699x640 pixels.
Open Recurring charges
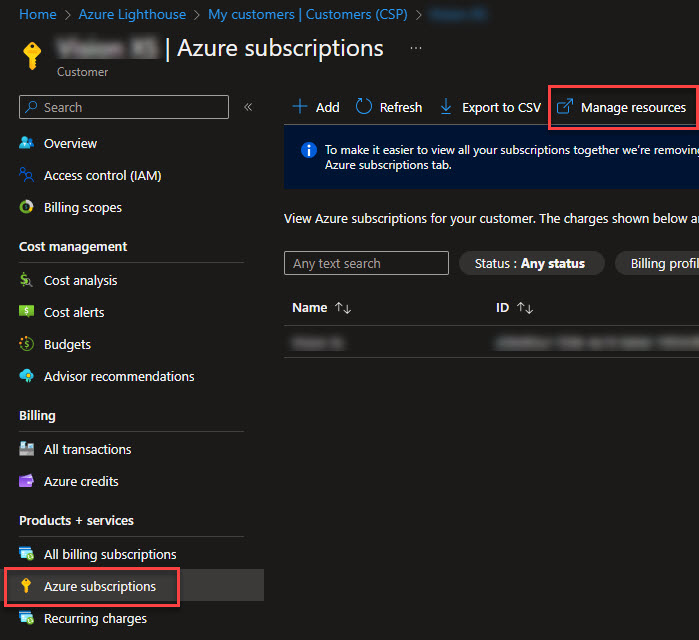tap(95, 619)
